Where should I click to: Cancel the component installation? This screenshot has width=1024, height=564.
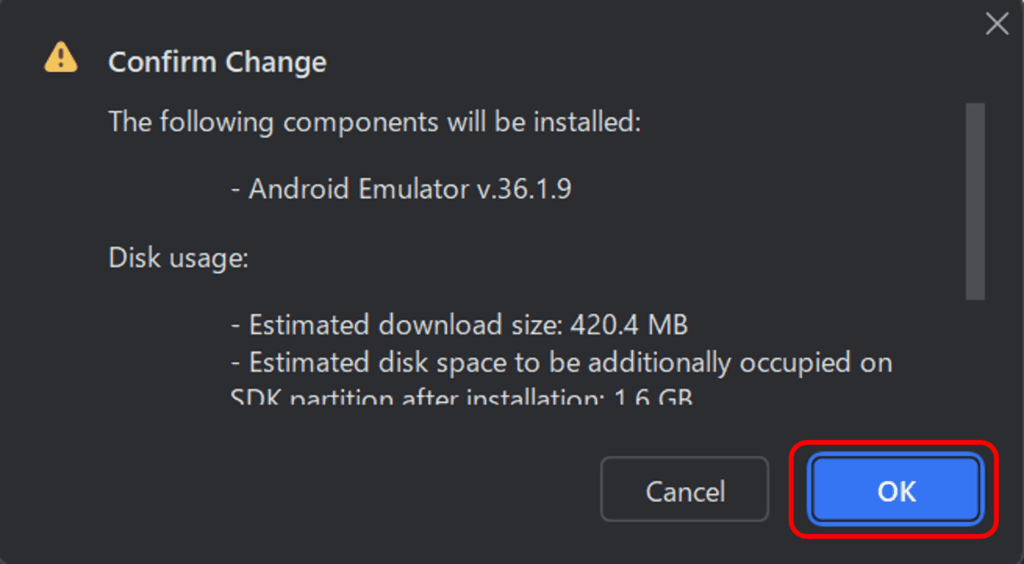pos(684,490)
